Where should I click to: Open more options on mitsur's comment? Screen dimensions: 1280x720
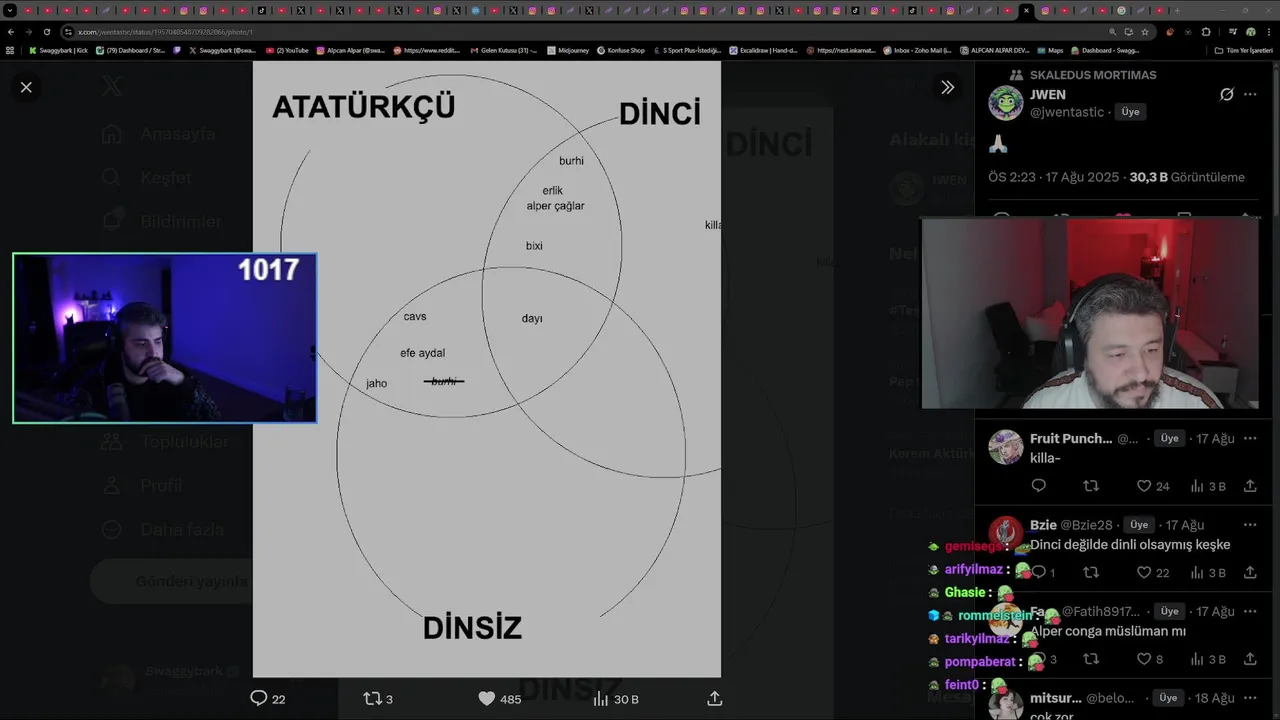point(1250,698)
